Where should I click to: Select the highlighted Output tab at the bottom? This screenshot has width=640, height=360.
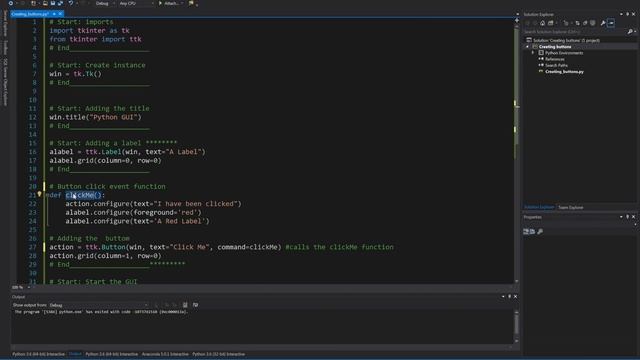pos(75,354)
